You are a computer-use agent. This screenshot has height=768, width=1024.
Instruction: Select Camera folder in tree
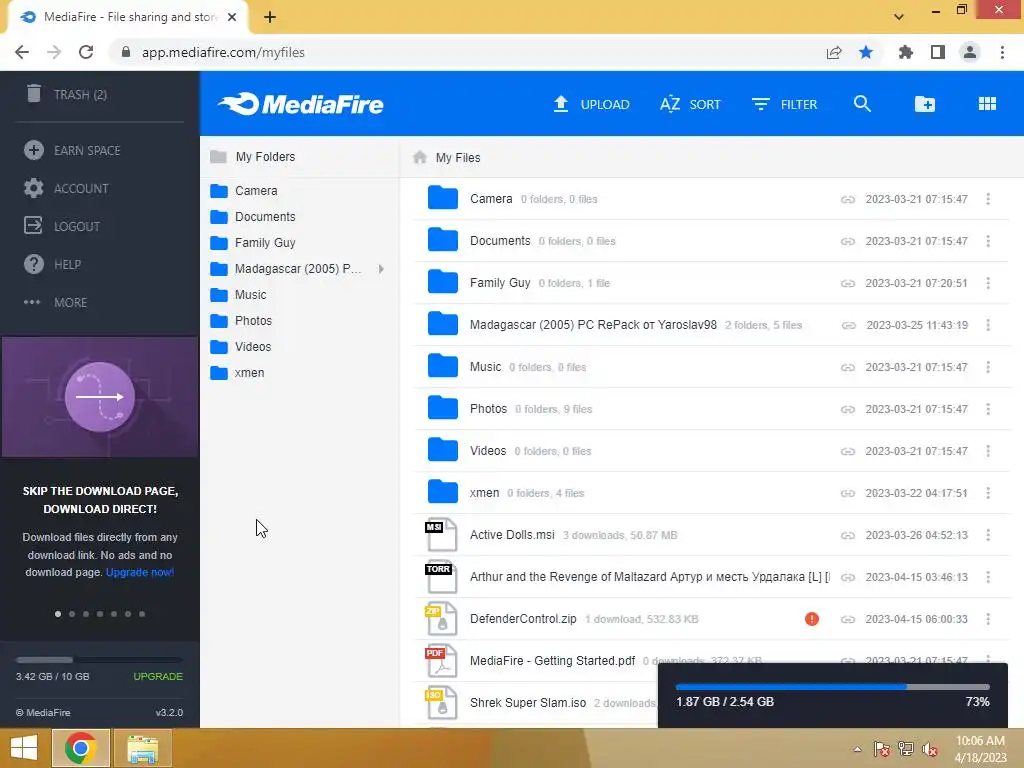[x=244, y=191]
